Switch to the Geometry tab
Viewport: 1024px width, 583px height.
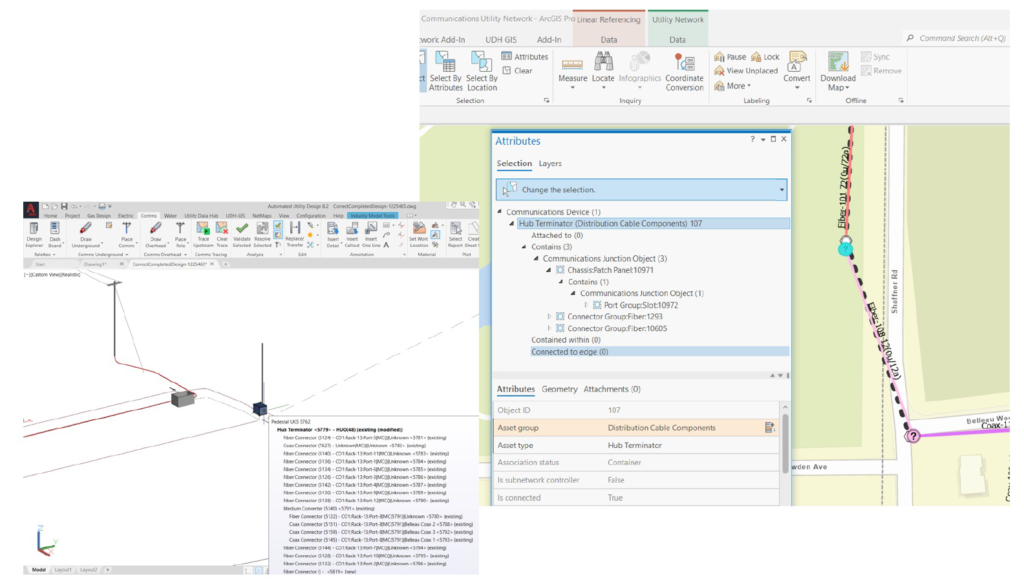point(560,389)
